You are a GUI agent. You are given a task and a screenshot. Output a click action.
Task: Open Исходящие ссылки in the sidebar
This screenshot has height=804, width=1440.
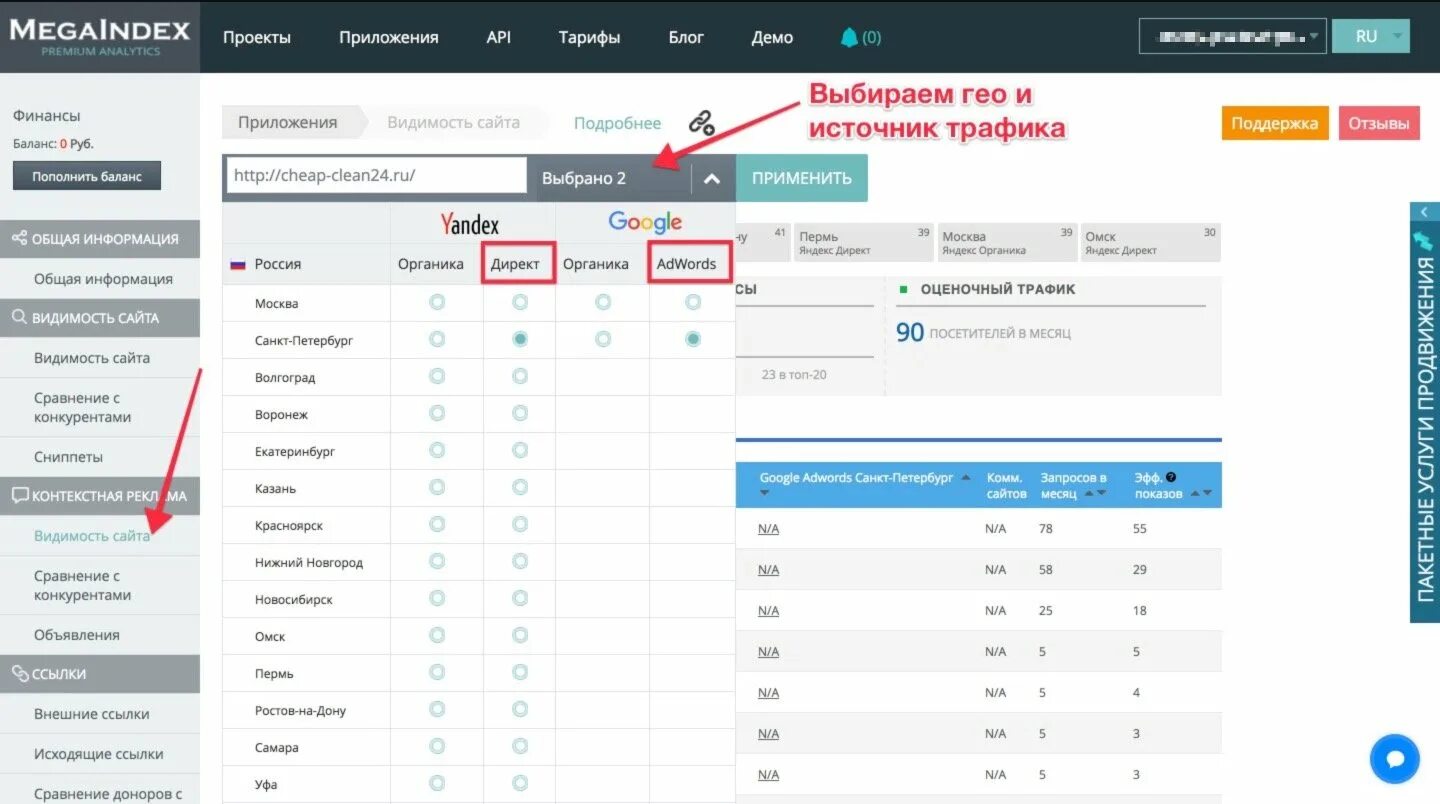tap(98, 754)
